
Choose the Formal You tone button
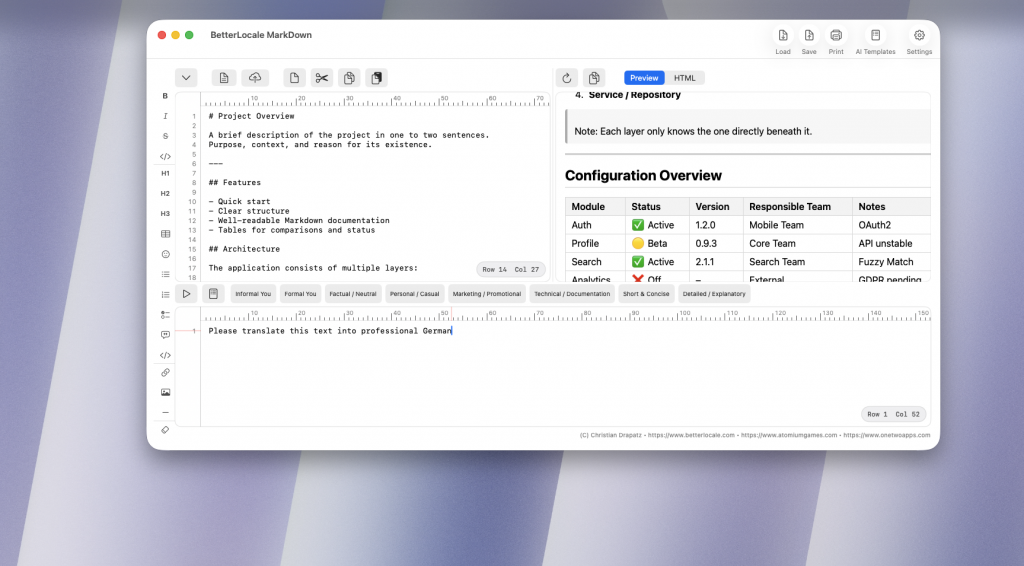[300, 294]
